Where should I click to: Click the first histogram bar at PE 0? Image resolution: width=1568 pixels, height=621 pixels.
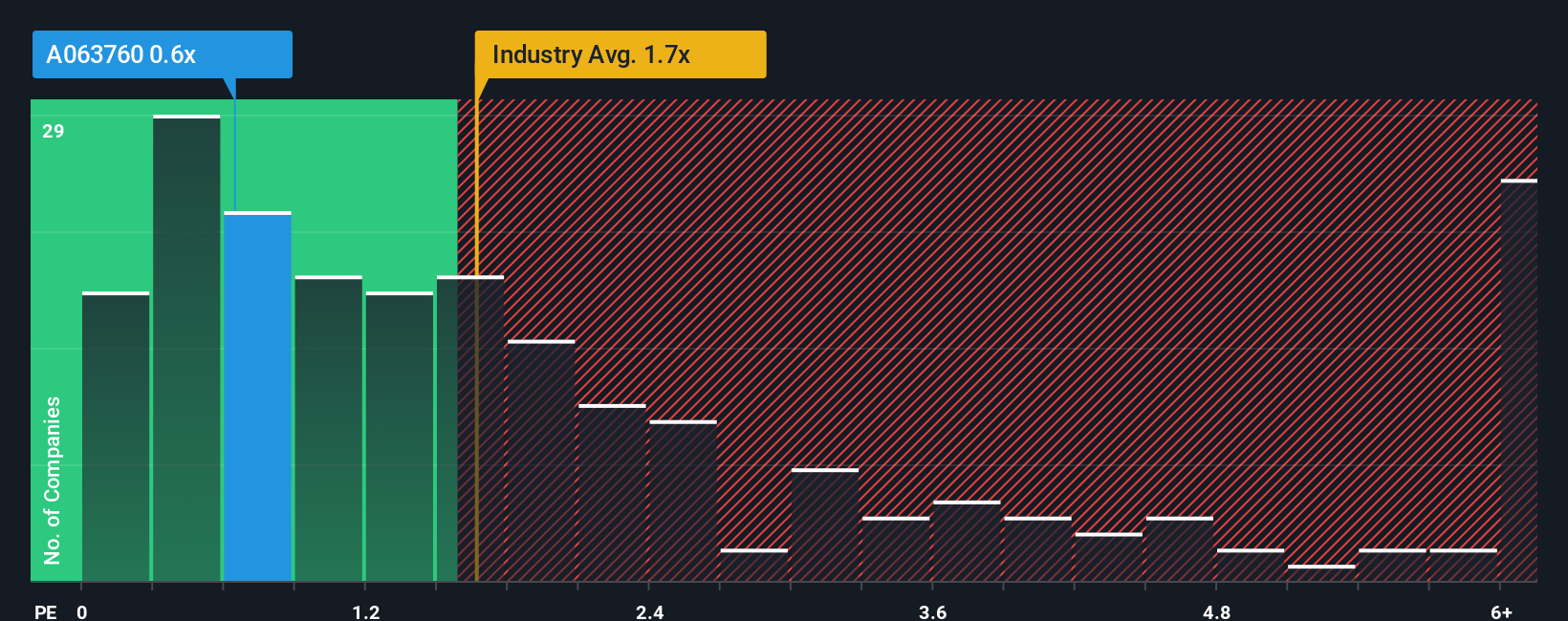point(116,437)
